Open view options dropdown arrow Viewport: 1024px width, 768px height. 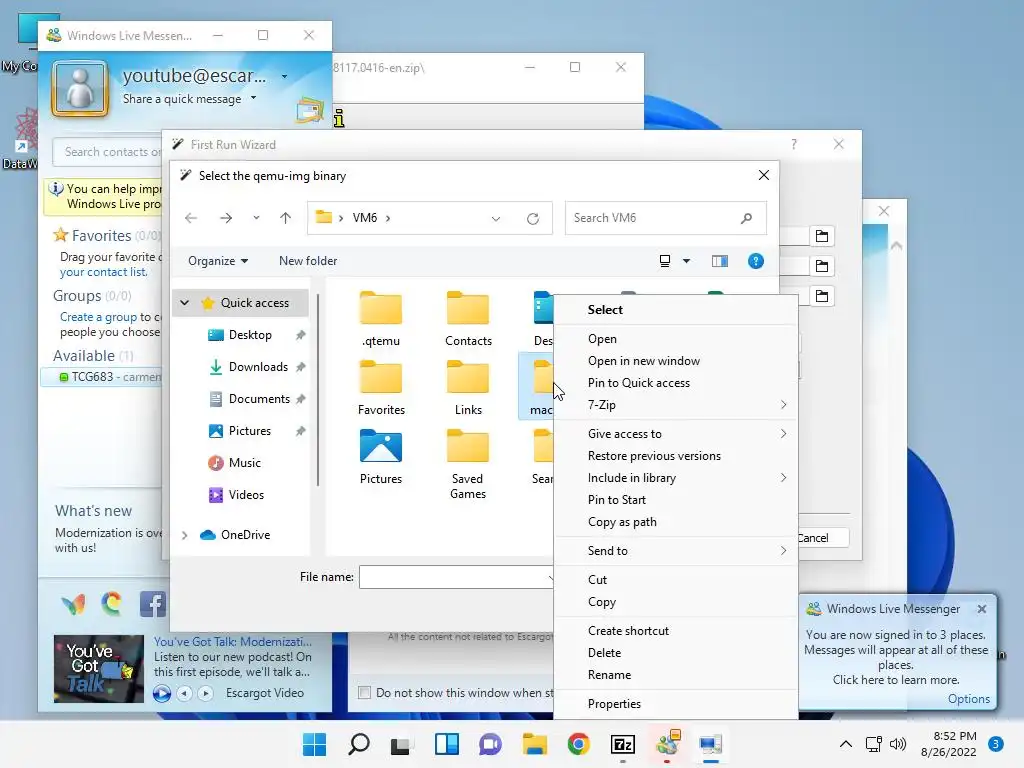686,261
